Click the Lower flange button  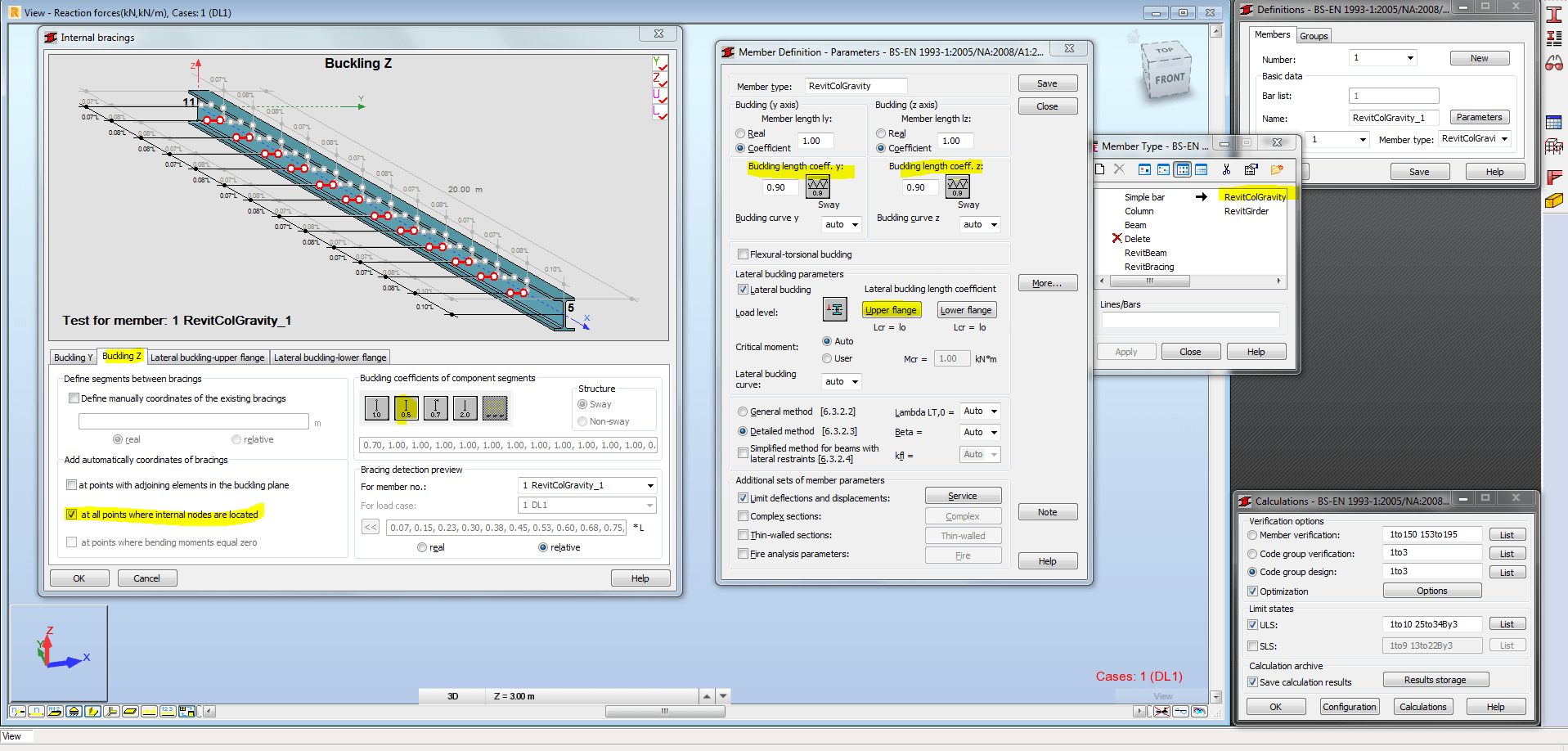966,310
